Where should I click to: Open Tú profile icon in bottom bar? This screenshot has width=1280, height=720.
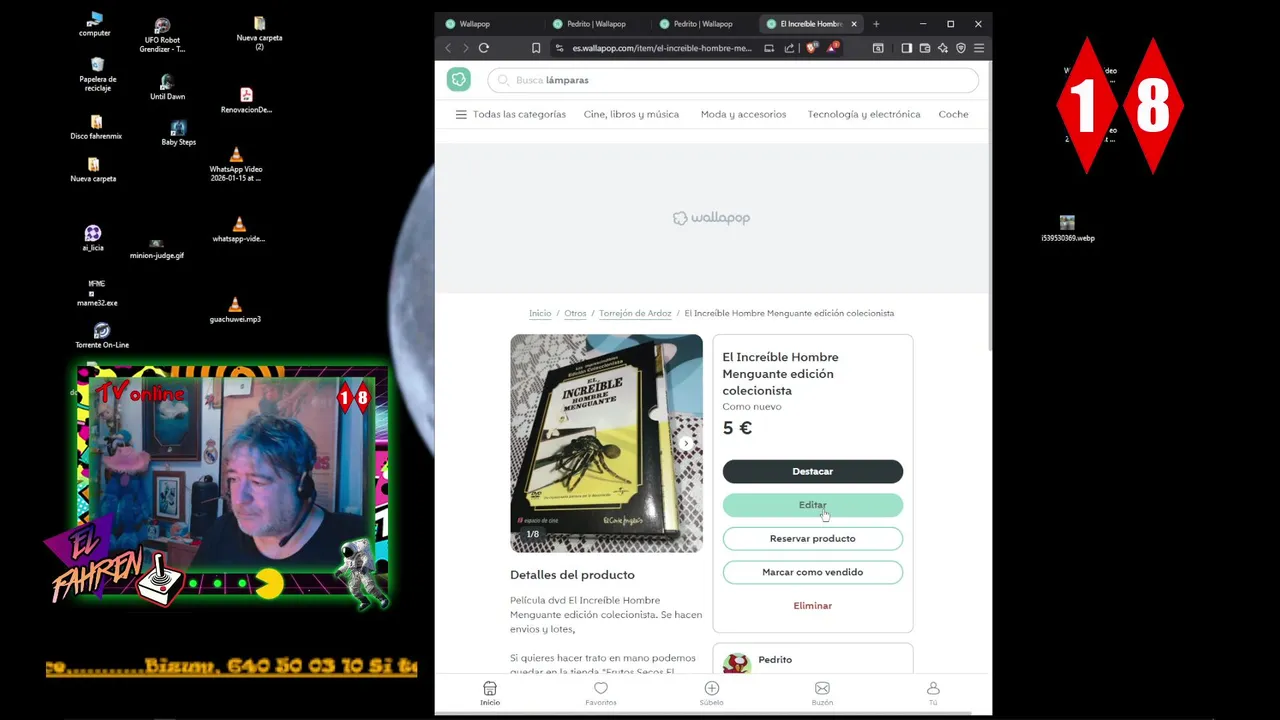coord(933,693)
